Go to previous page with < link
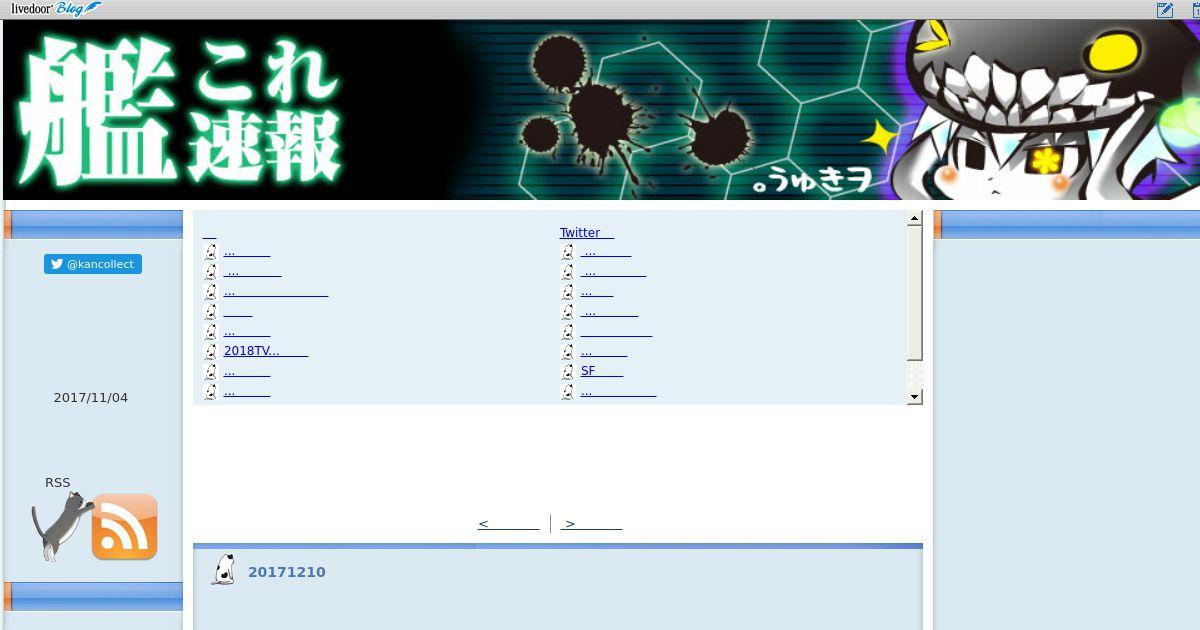The height and width of the screenshot is (630, 1200). [508, 524]
